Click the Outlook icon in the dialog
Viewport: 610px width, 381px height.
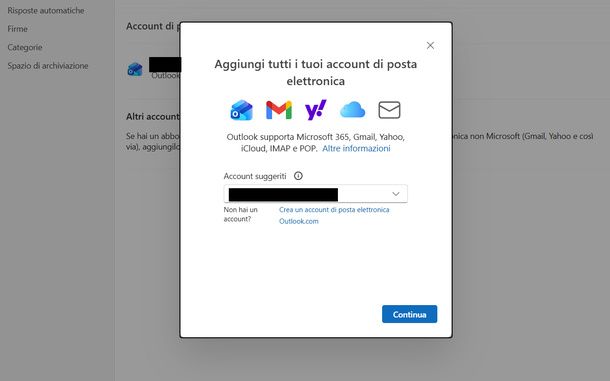tap(242, 110)
